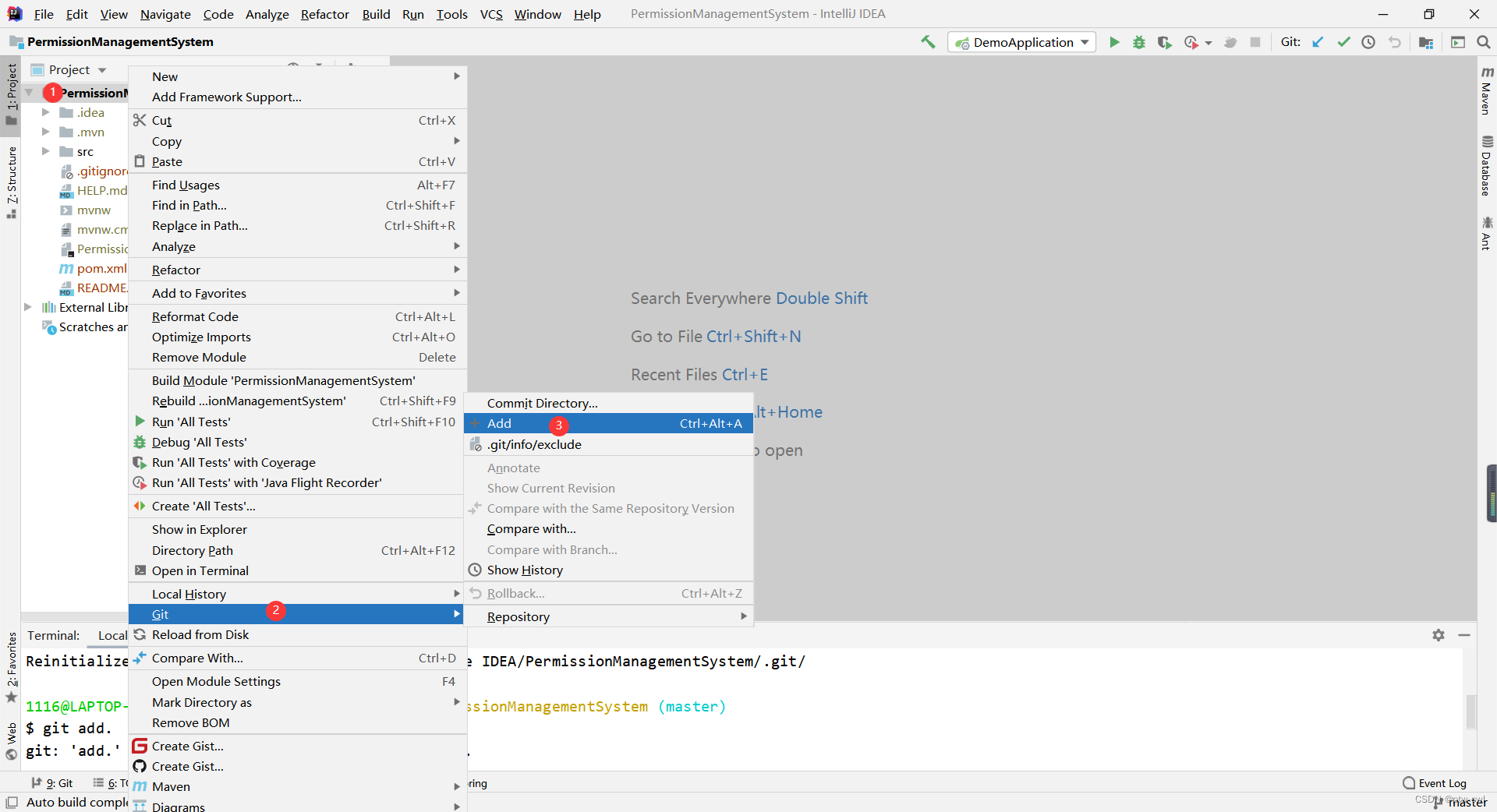Click Create Gist with the GitHub icon

pyautogui.click(x=297, y=766)
